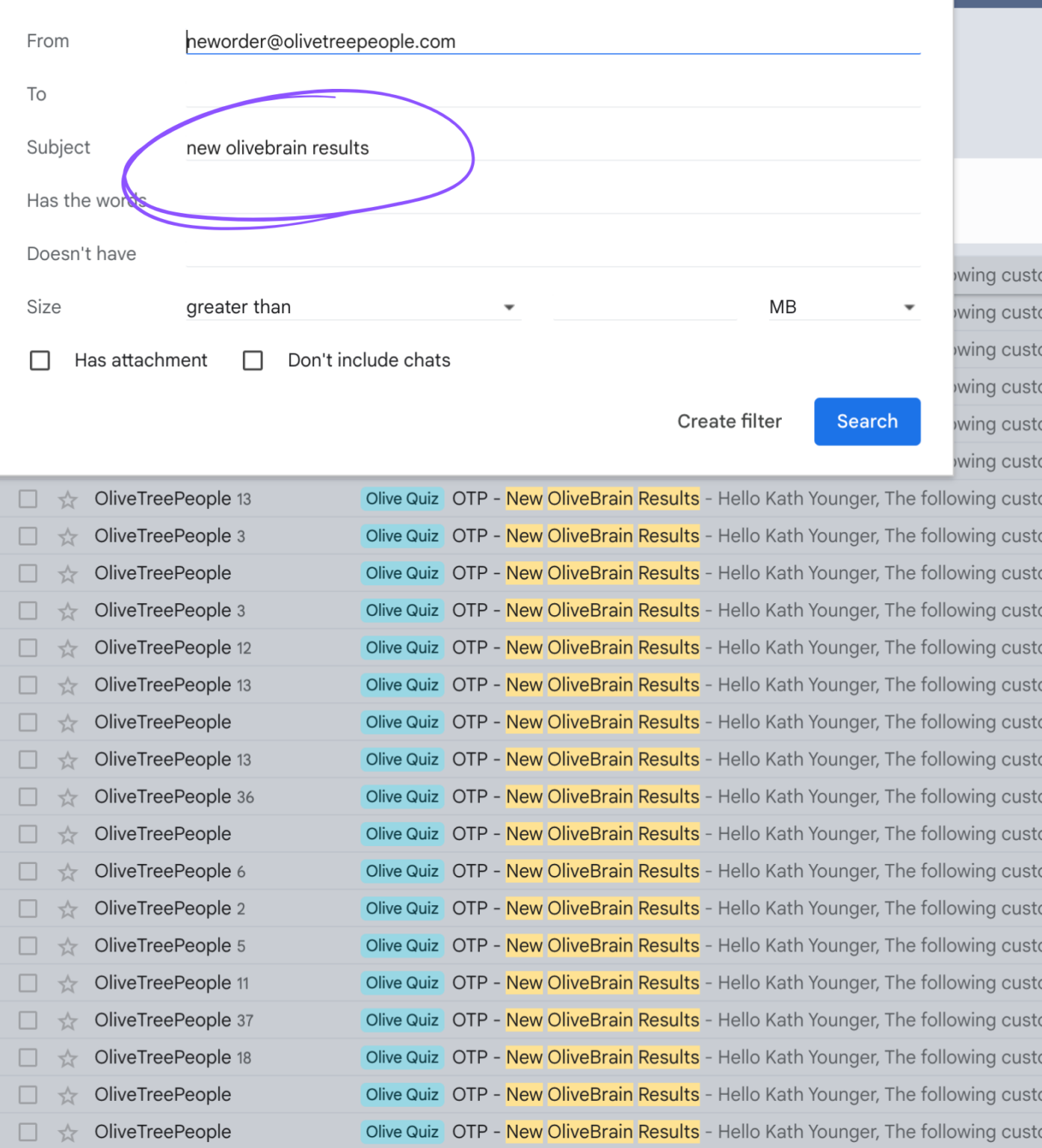Click the empty To field

[x=552, y=95]
